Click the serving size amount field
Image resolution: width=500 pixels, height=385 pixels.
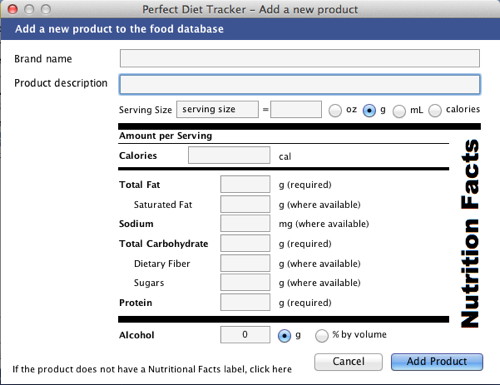(x=296, y=109)
